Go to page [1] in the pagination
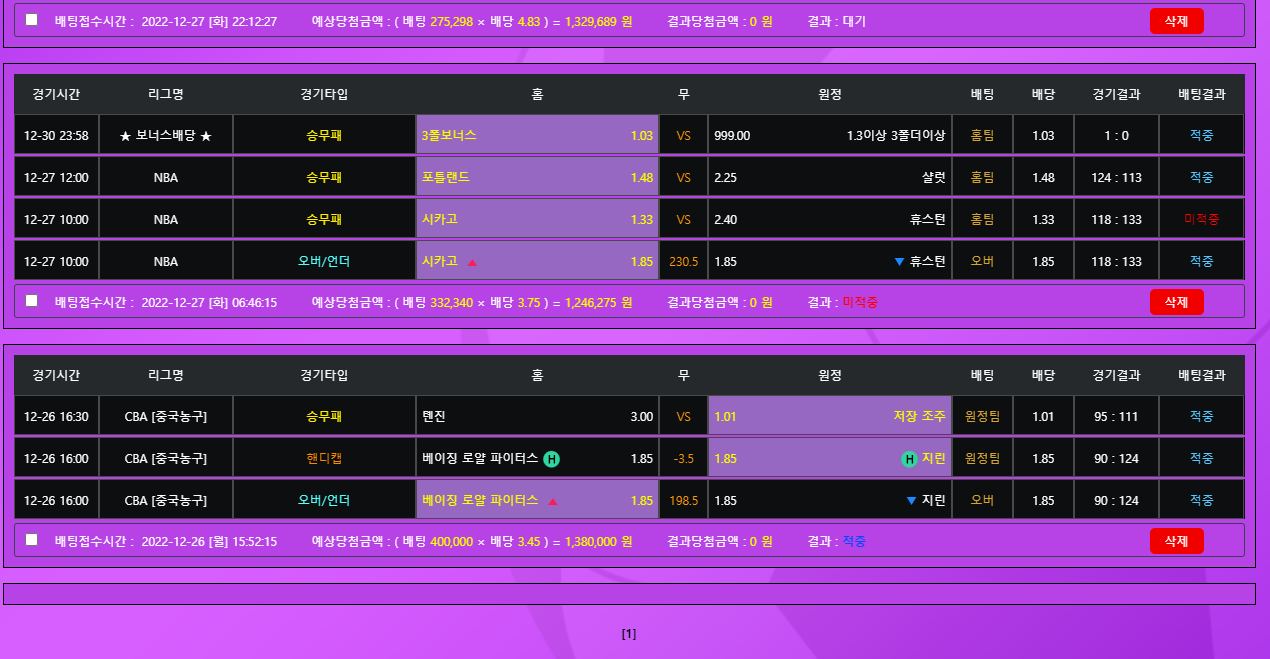1270x659 pixels. point(629,634)
